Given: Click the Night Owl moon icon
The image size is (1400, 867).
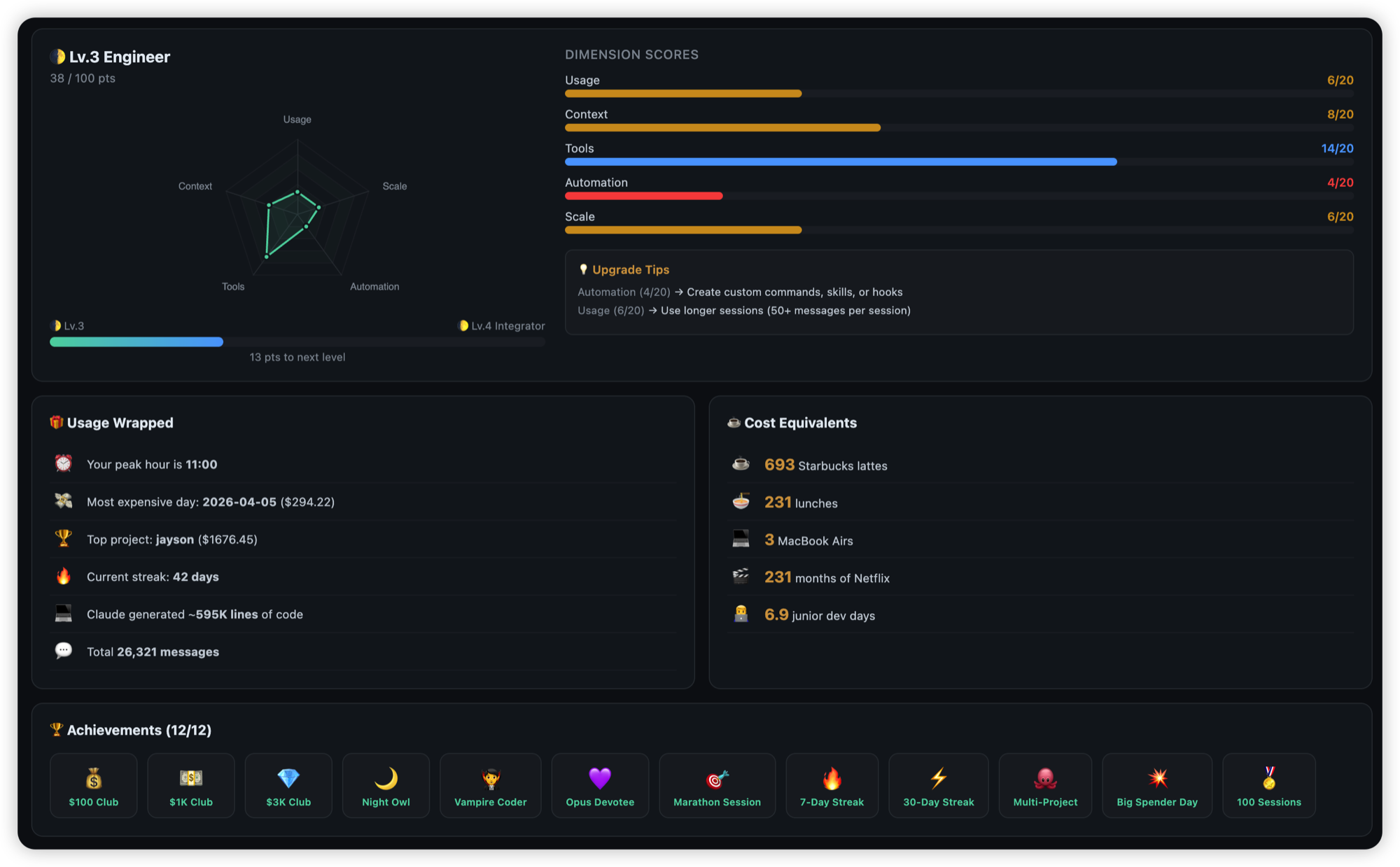Looking at the screenshot, I should (386, 778).
